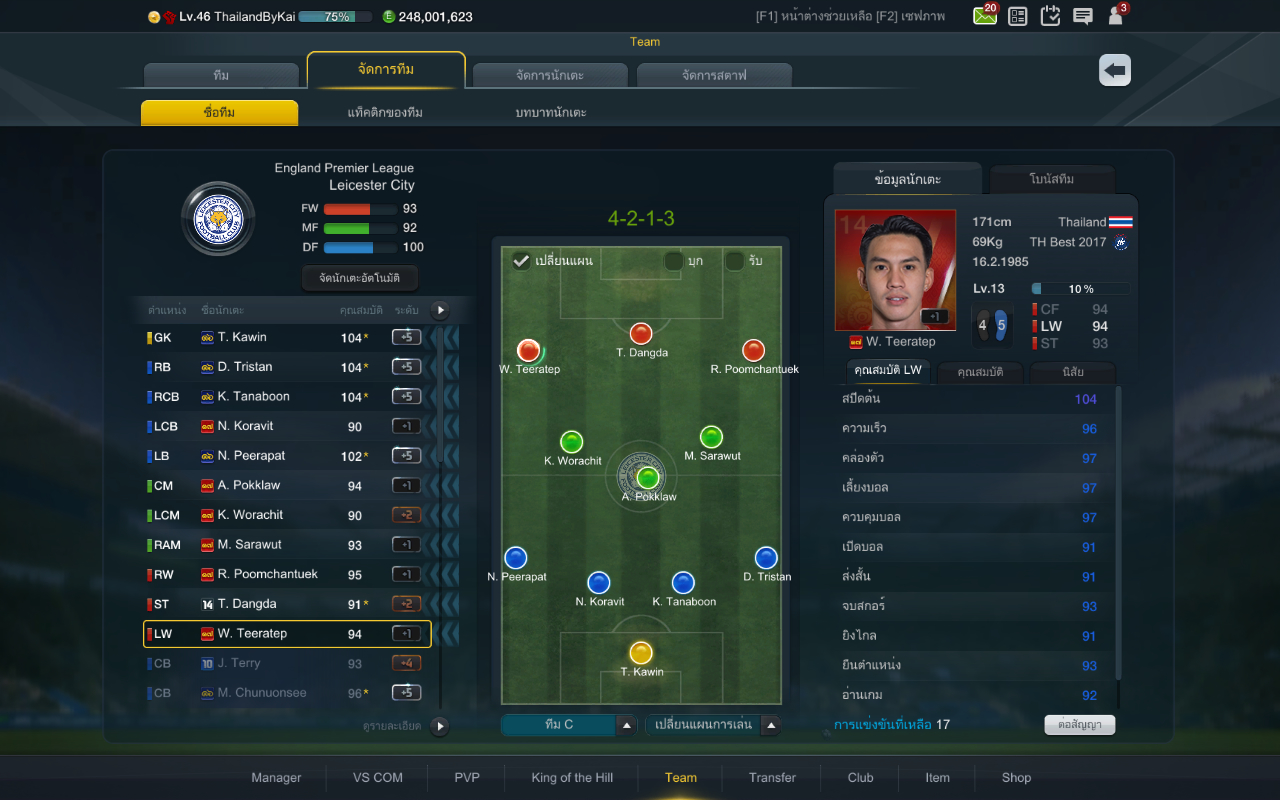This screenshot has height=800, width=1280.
Task: Click the Leicester City club crest
Action: [x=218, y=218]
